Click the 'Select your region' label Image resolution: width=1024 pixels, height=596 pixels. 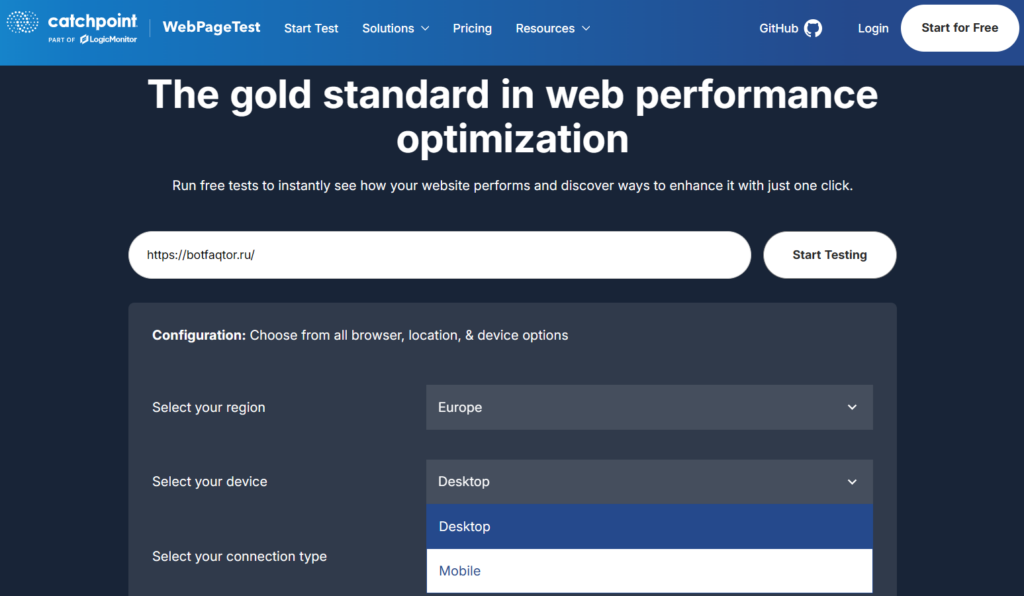point(209,407)
